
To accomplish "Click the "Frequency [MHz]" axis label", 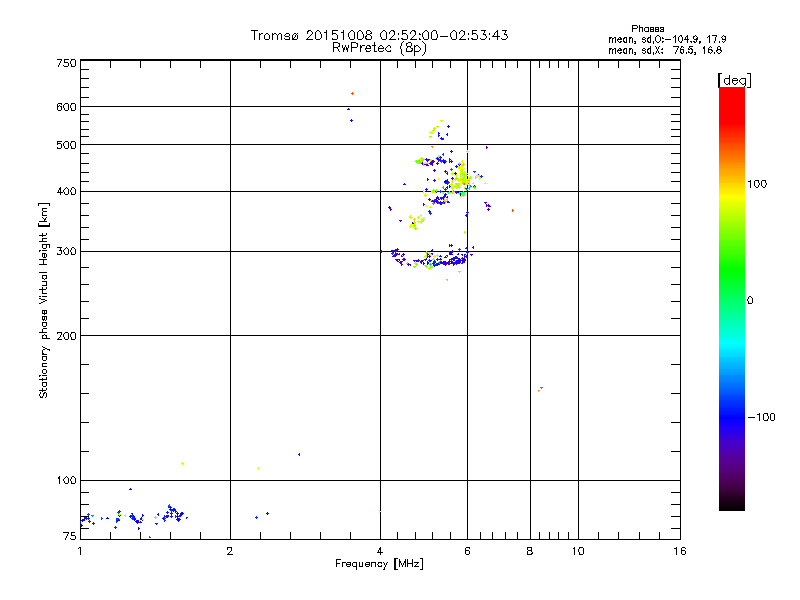I will click(x=379, y=564).
